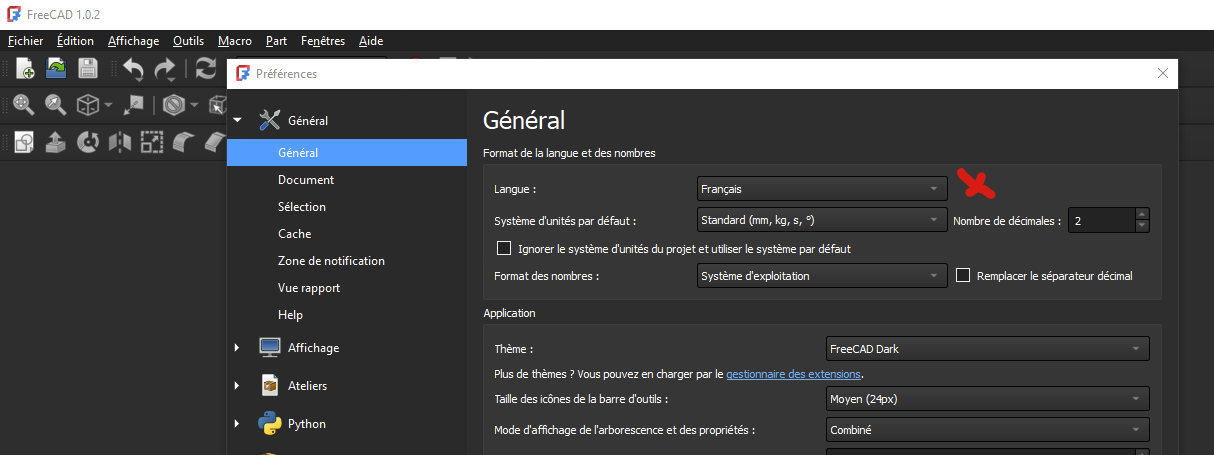This screenshot has width=1214, height=455.
Task: Increase Nombre de décimales with up arrow
Action: pyautogui.click(x=1142, y=213)
